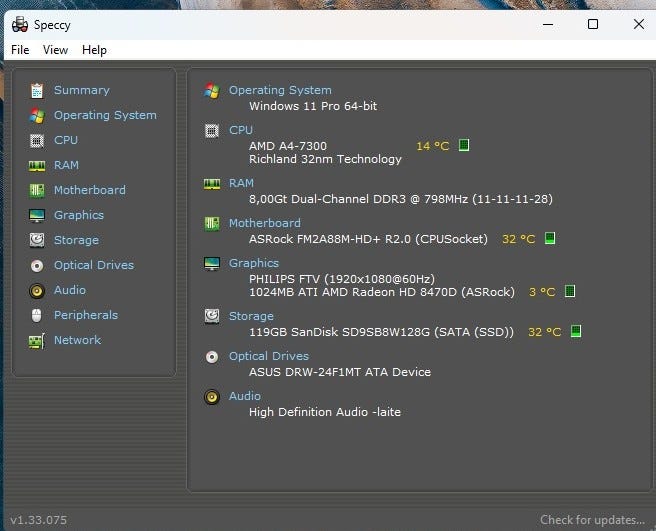The width and height of the screenshot is (656, 531).
Task: Click the Peripherals mouse icon in sidebar
Action: pos(37,316)
